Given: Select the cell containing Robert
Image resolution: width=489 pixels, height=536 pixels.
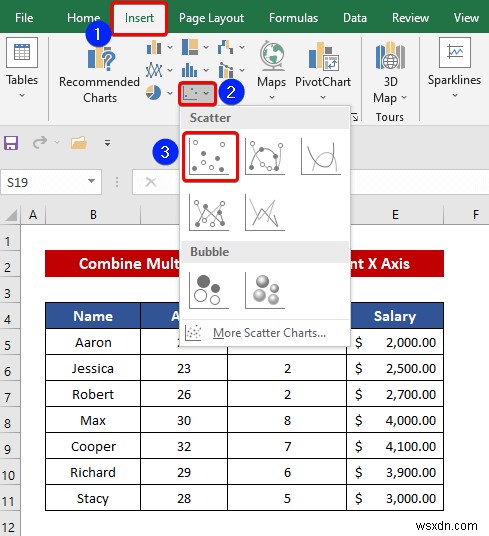Looking at the screenshot, I should click(93, 394).
